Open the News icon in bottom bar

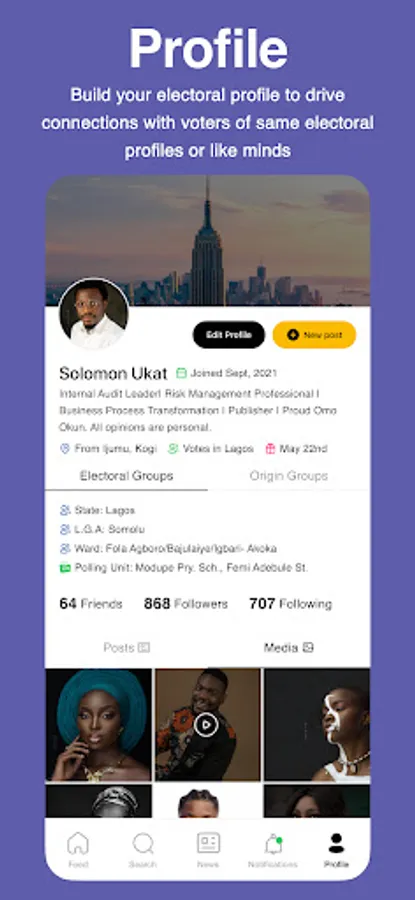208,843
